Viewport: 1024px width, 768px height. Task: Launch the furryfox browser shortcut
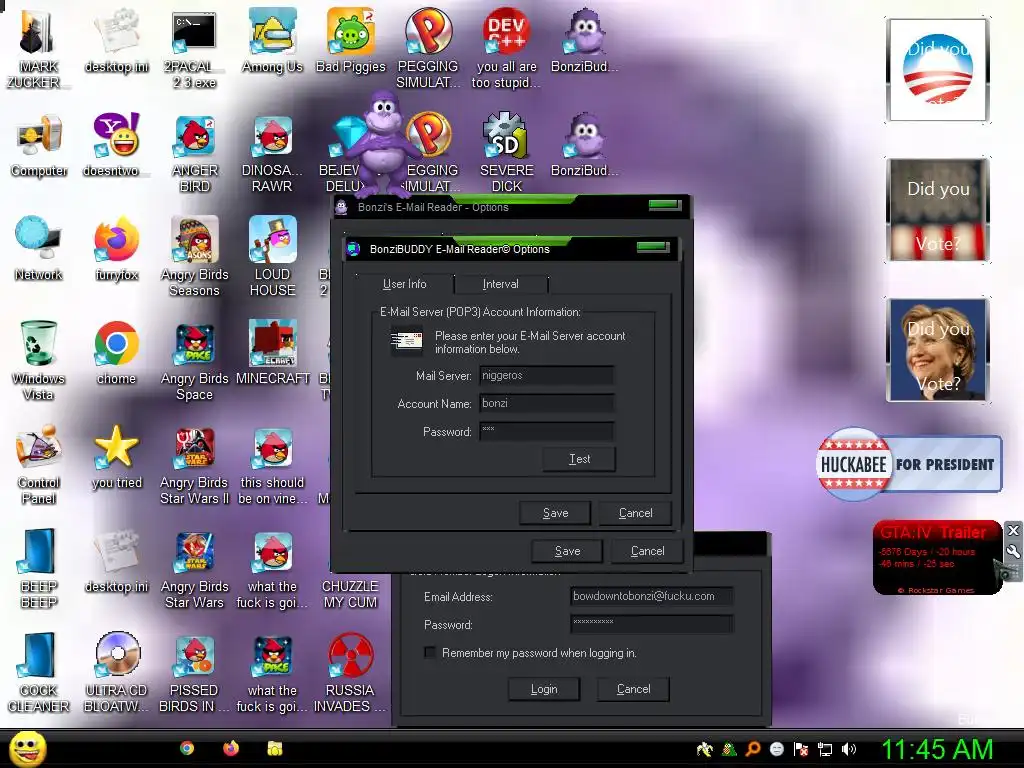click(116, 249)
